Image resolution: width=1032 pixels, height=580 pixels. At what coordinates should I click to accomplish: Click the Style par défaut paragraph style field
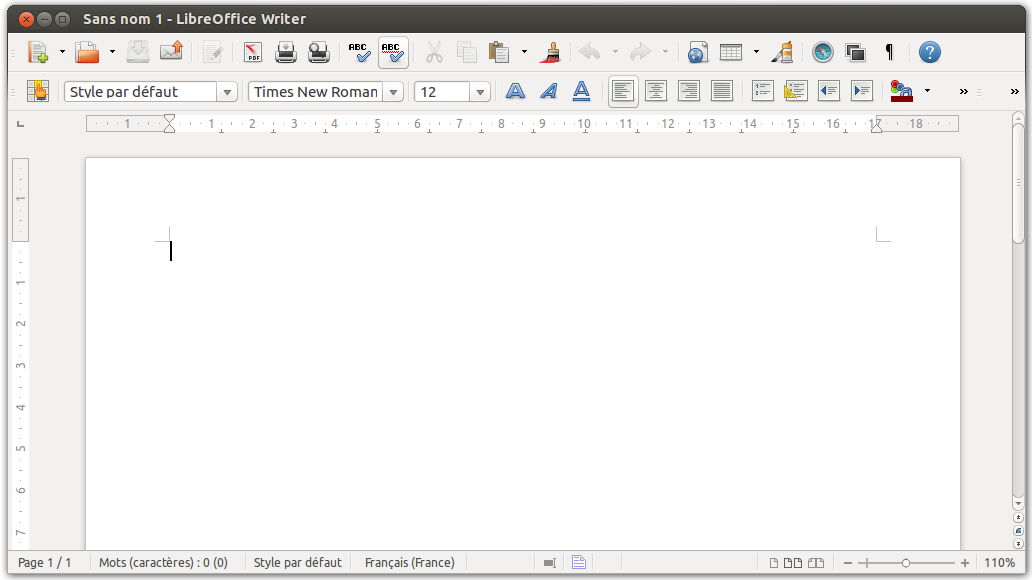tap(140, 92)
